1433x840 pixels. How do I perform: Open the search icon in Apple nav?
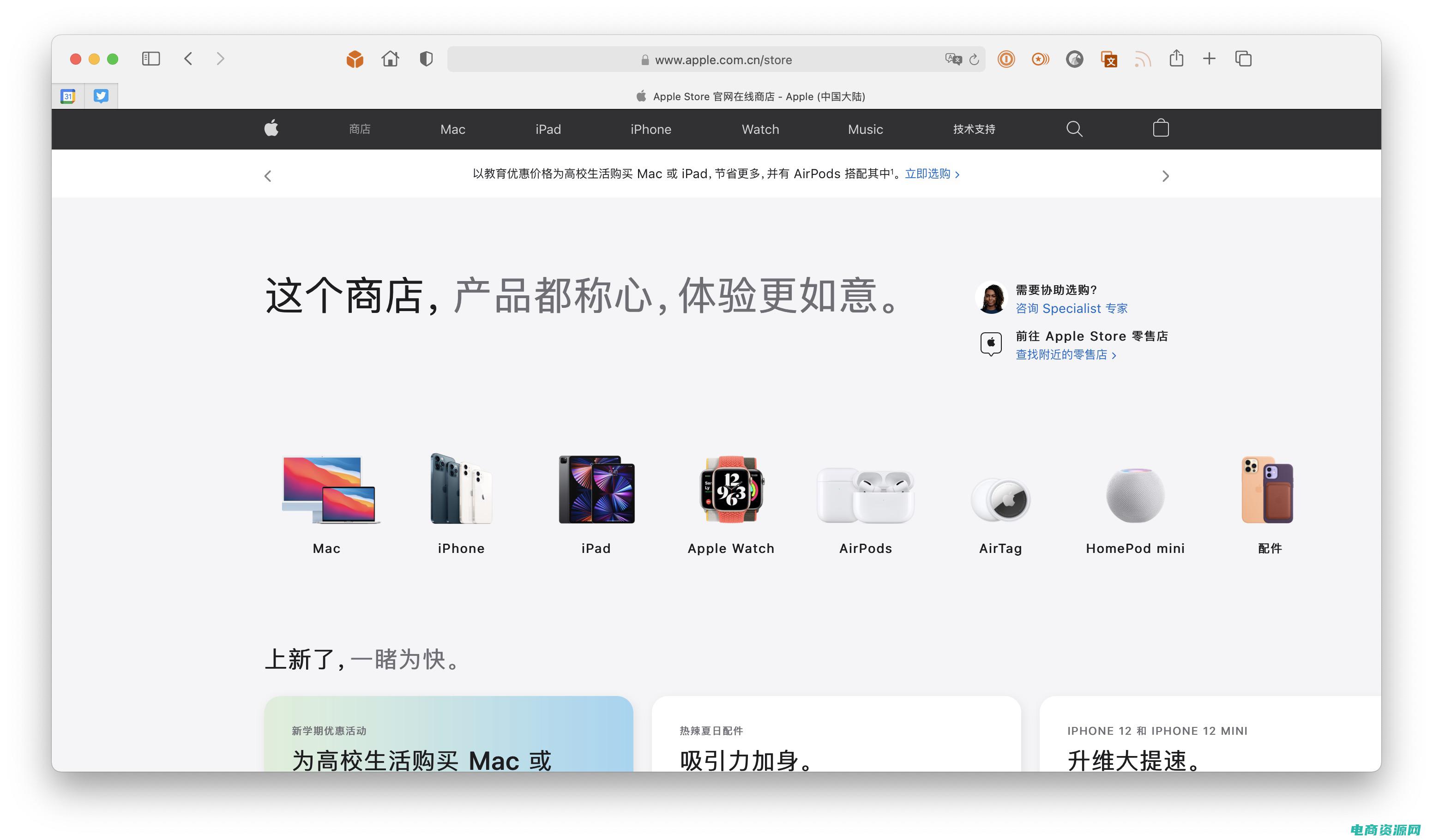pyautogui.click(x=1074, y=129)
